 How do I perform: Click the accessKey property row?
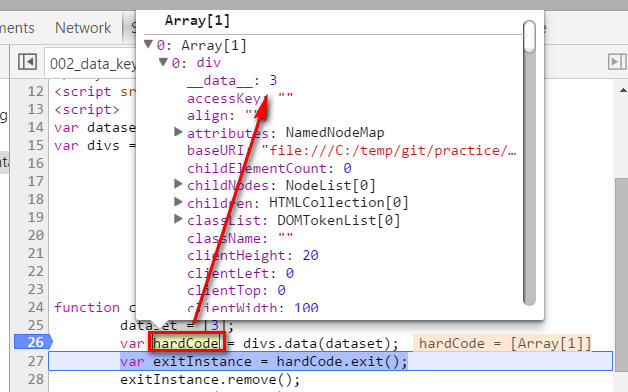[x=240, y=98]
